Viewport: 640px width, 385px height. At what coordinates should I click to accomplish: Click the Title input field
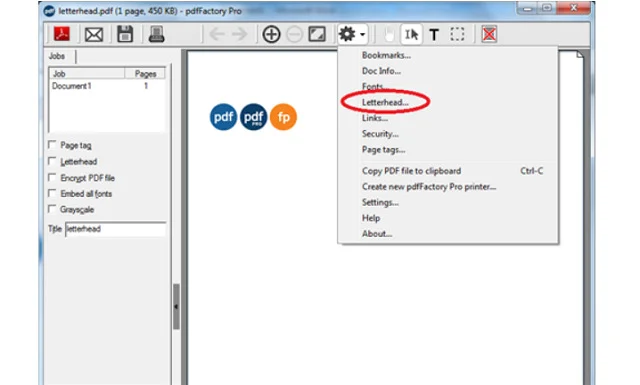tap(116, 229)
